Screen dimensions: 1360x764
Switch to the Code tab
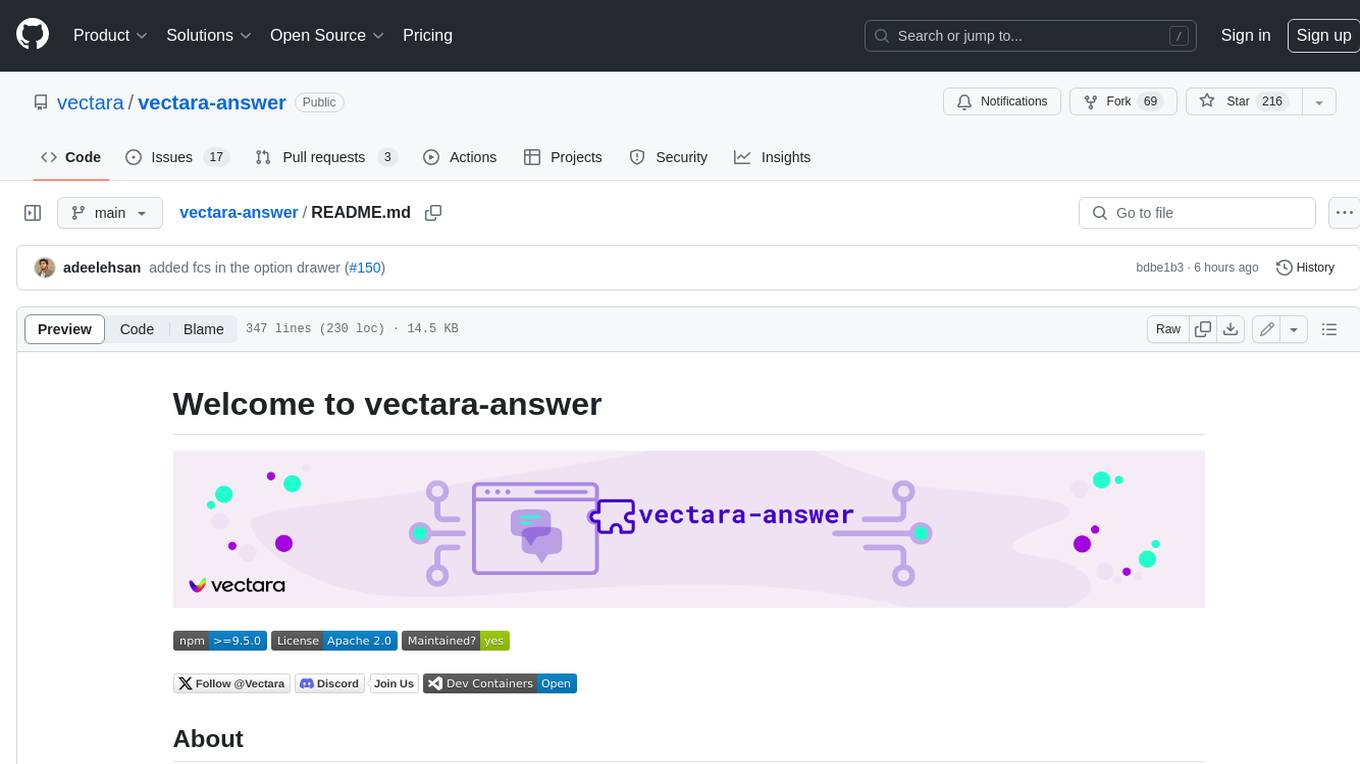(x=71, y=157)
